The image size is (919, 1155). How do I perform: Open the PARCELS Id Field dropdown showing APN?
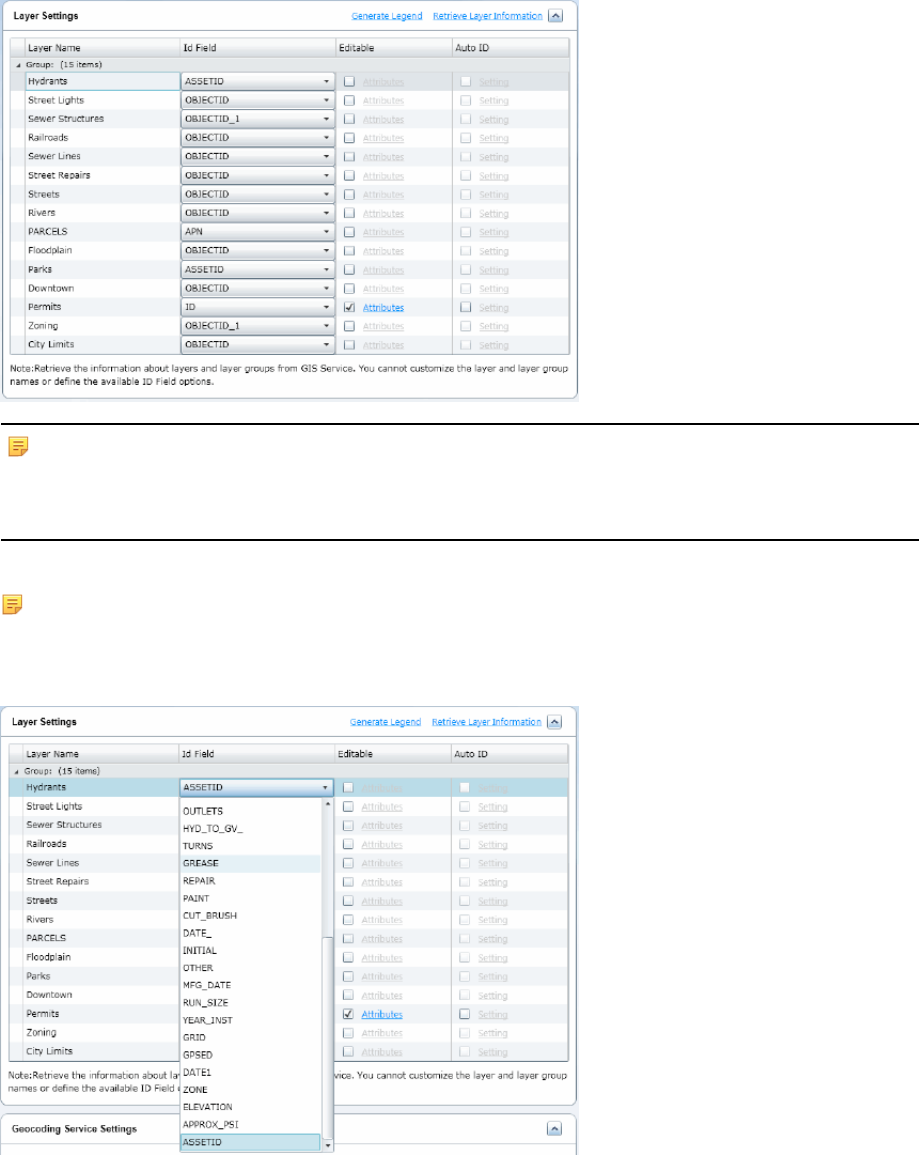(x=258, y=231)
